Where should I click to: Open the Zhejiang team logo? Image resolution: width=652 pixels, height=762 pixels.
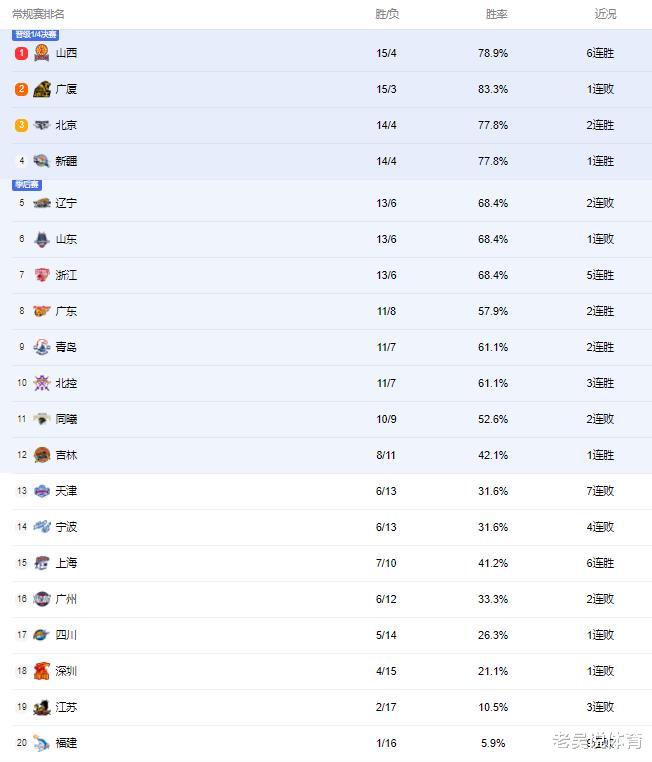click(x=42, y=275)
